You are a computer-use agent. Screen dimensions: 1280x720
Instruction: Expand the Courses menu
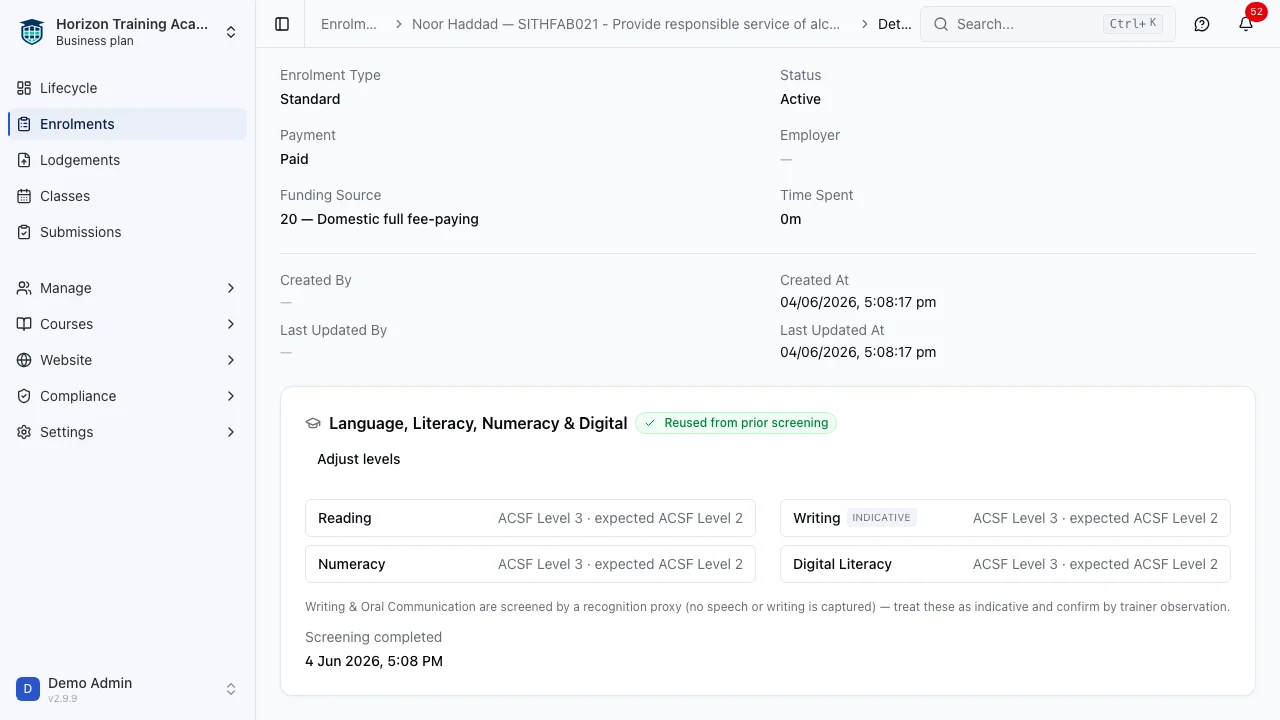[231, 324]
